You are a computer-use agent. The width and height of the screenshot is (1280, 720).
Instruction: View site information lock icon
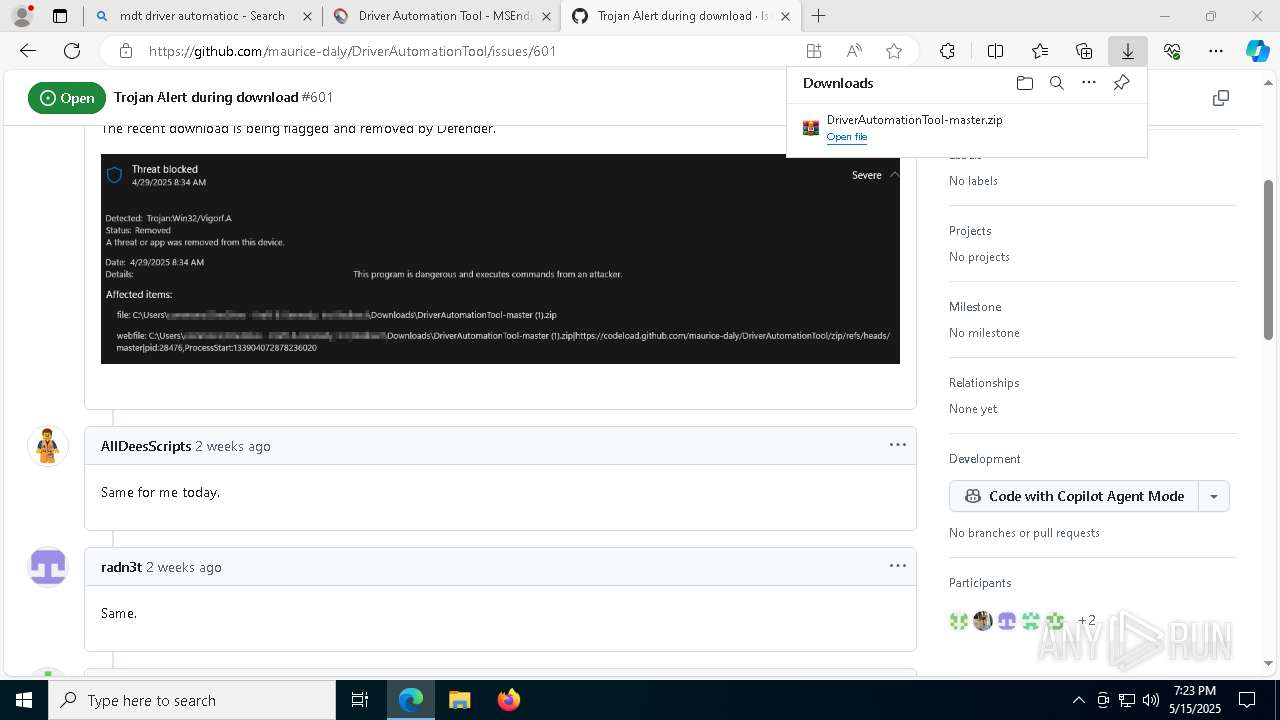click(126, 51)
